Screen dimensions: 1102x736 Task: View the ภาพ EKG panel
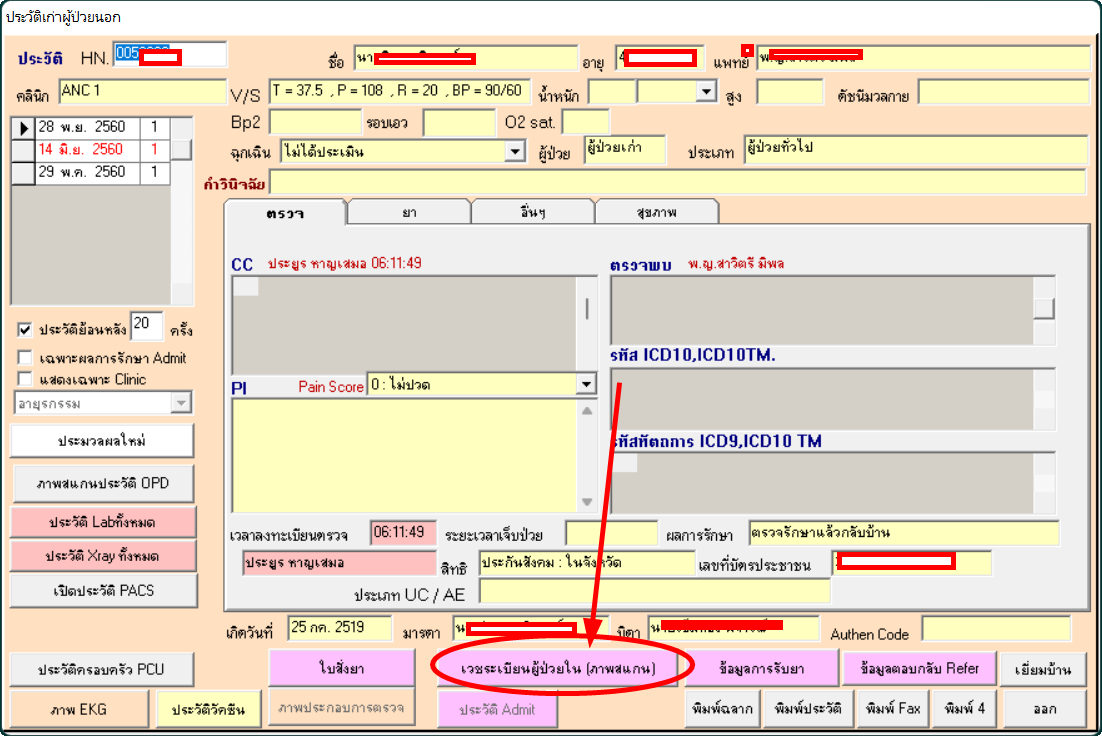77,708
